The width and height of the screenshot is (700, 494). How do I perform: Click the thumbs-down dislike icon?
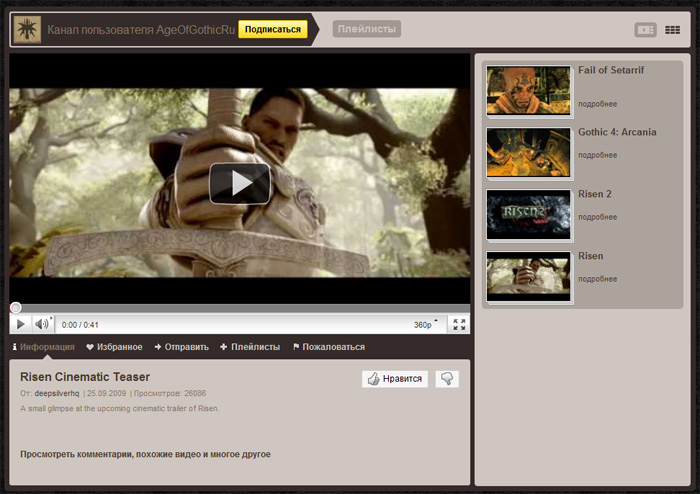coord(447,379)
